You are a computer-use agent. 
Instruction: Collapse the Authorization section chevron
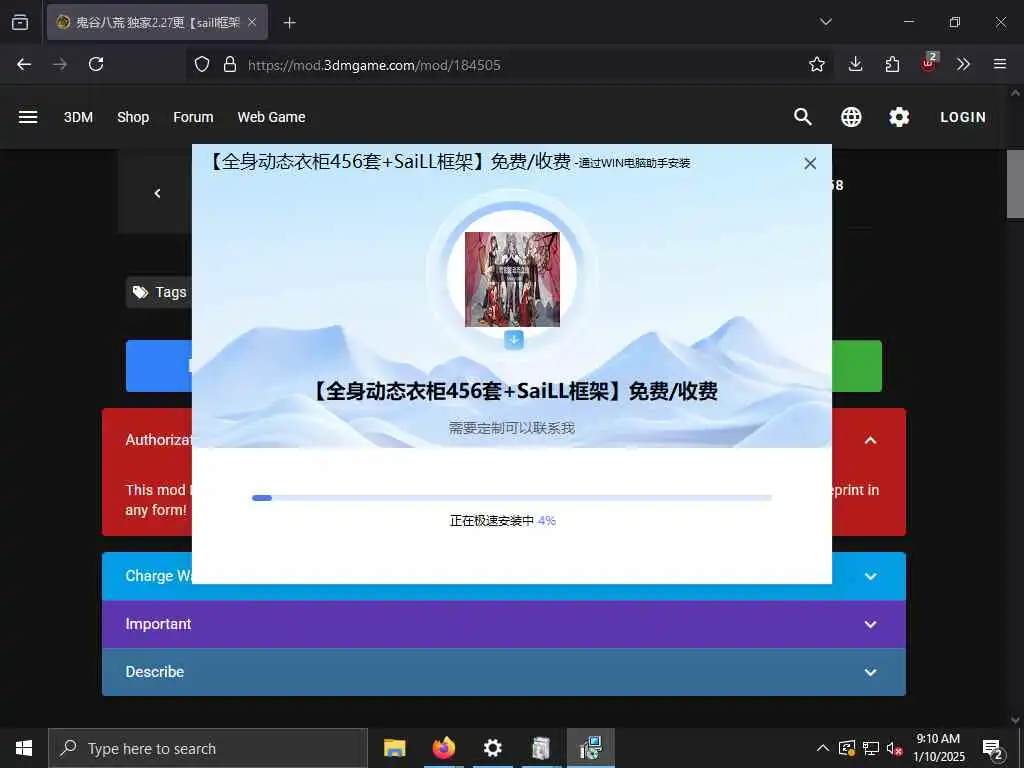tap(871, 440)
